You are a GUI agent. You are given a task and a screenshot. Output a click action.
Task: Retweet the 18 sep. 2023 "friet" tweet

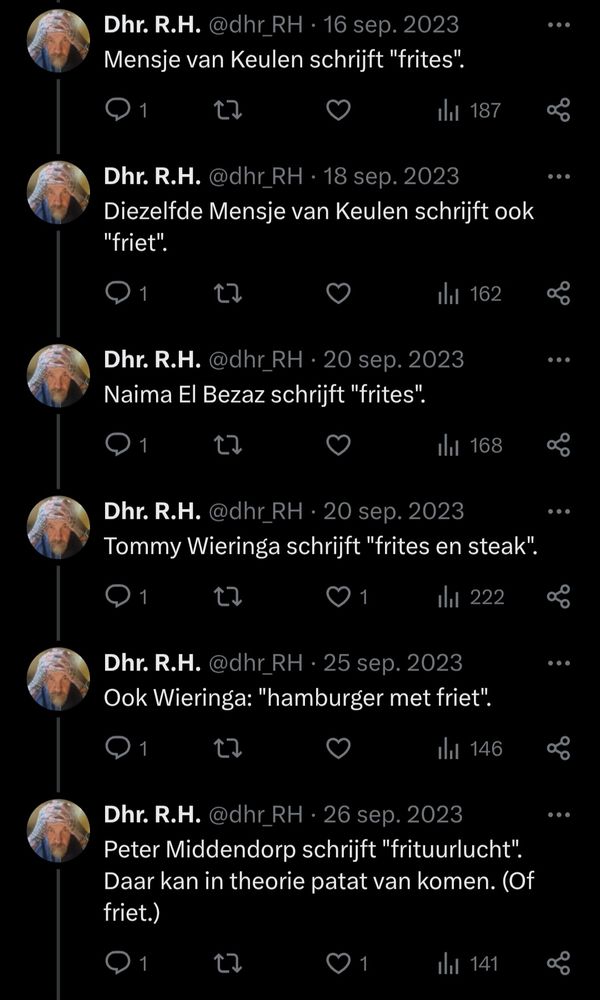click(x=229, y=294)
